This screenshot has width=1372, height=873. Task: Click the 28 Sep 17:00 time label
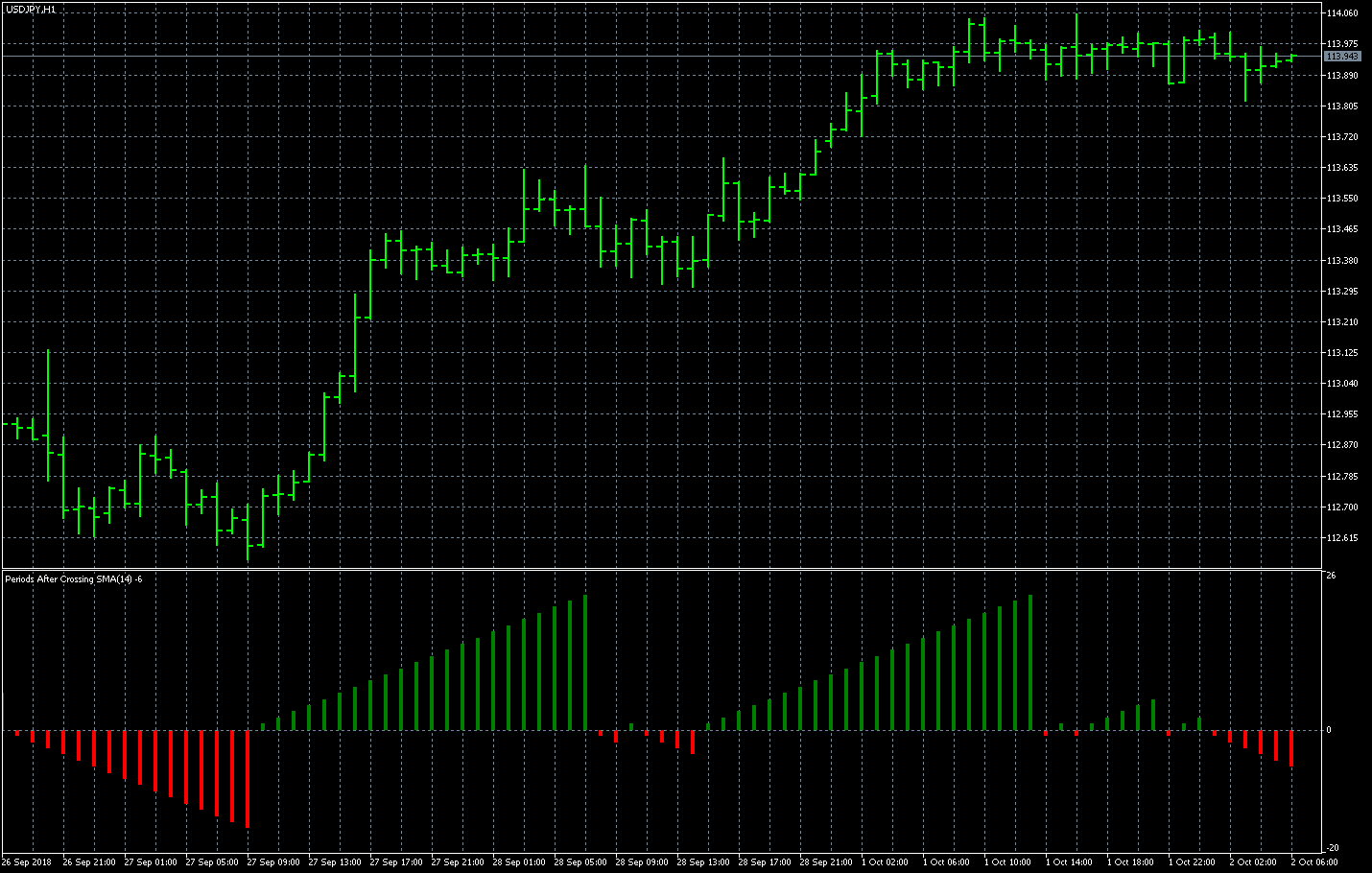(765, 862)
